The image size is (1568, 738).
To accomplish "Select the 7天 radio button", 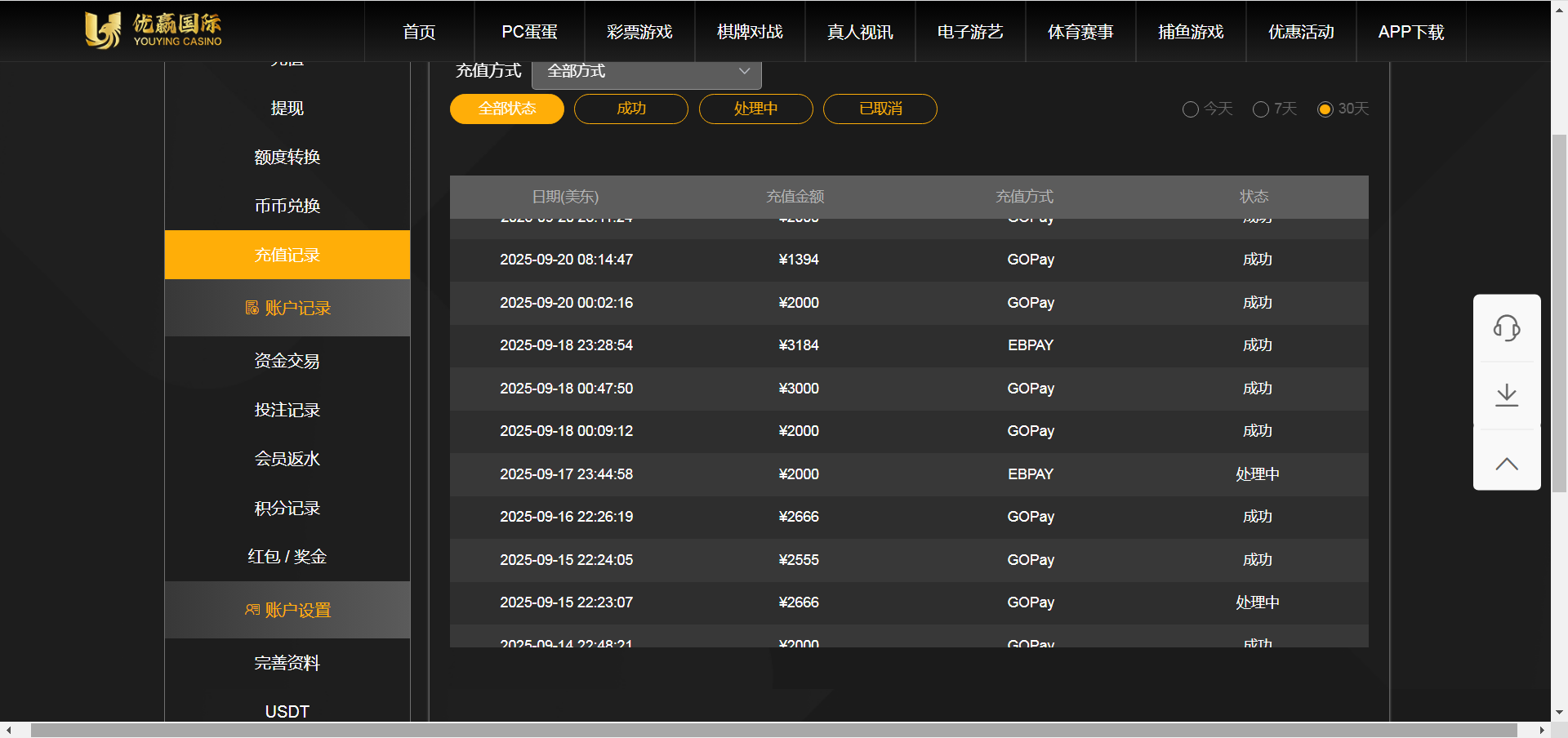I will (x=1261, y=109).
